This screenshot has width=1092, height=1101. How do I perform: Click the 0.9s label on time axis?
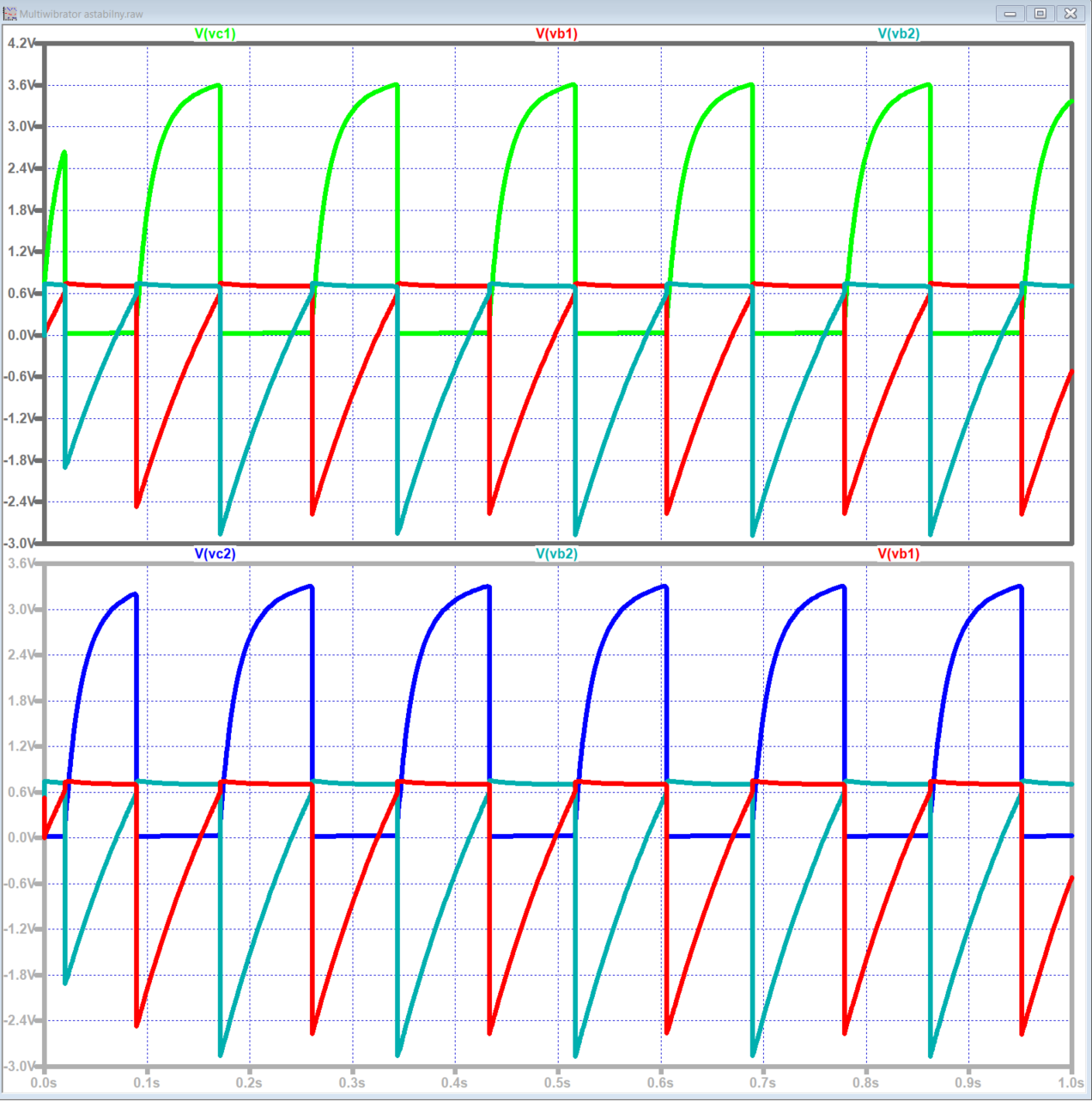968,1083
